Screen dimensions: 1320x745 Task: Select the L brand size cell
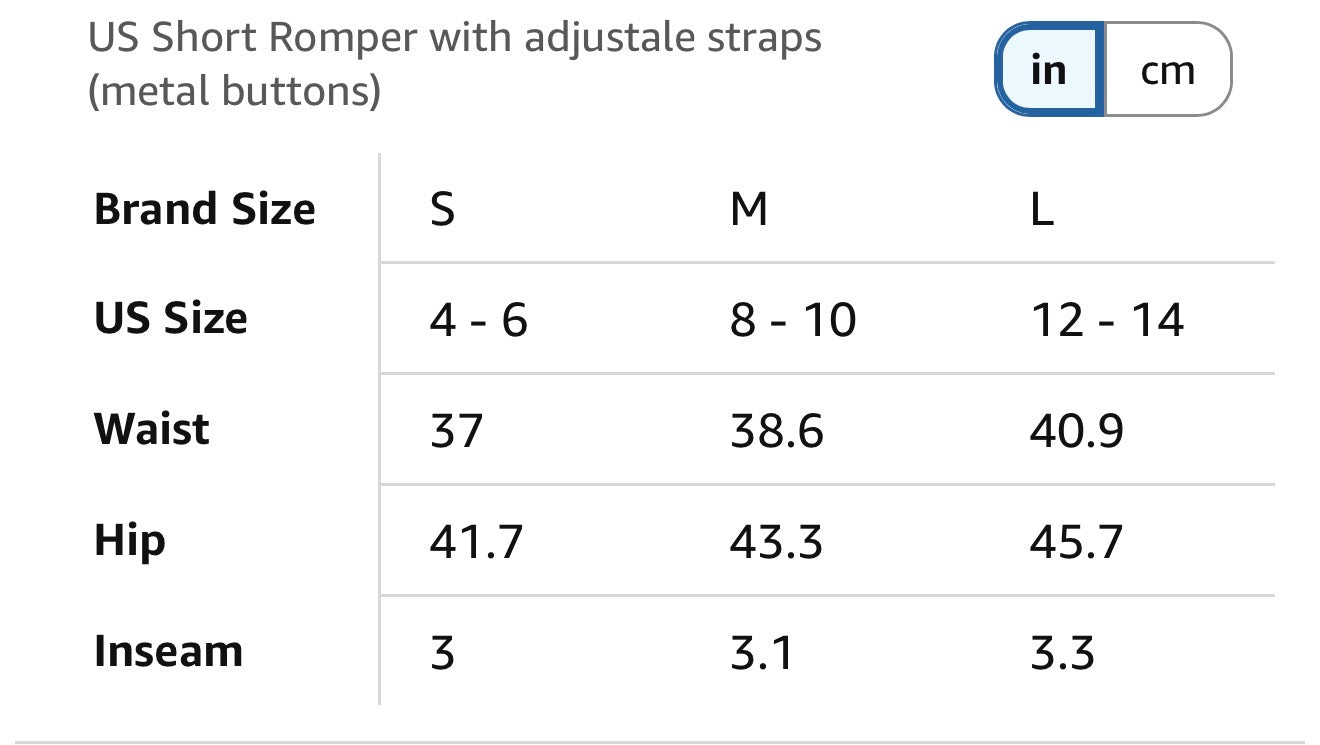(x=1042, y=209)
